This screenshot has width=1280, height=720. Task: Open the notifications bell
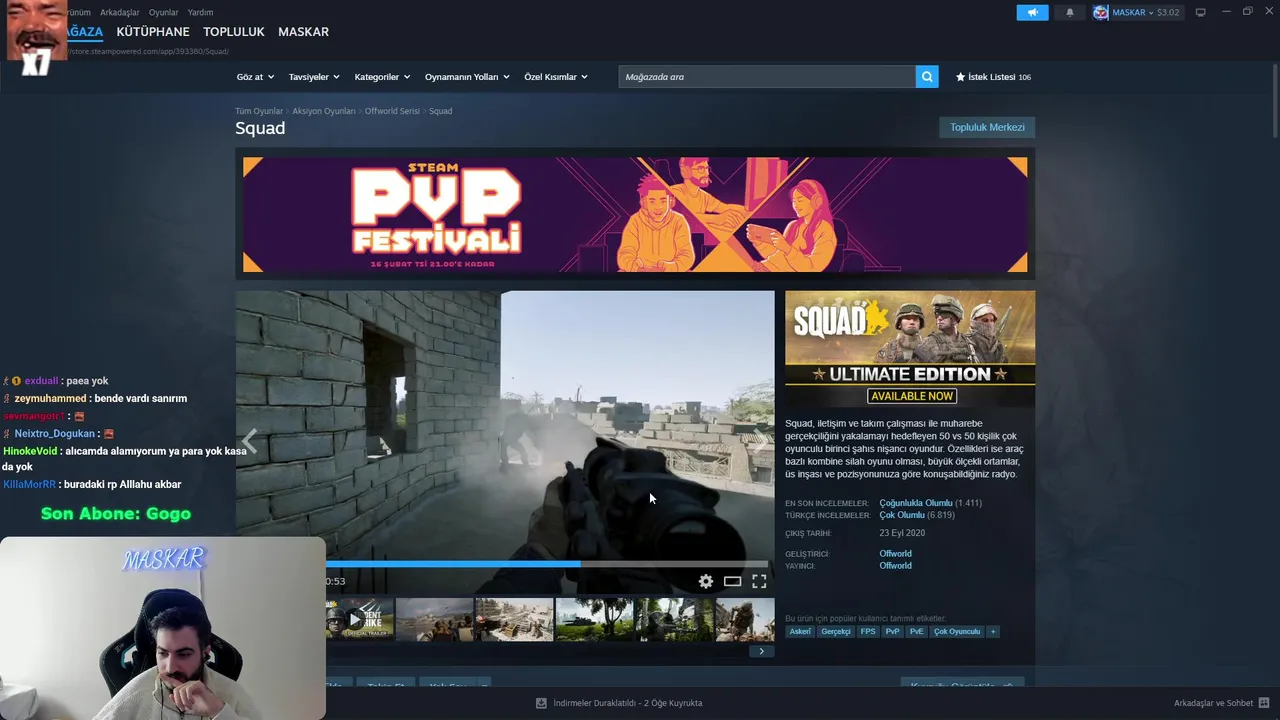tap(1069, 12)
